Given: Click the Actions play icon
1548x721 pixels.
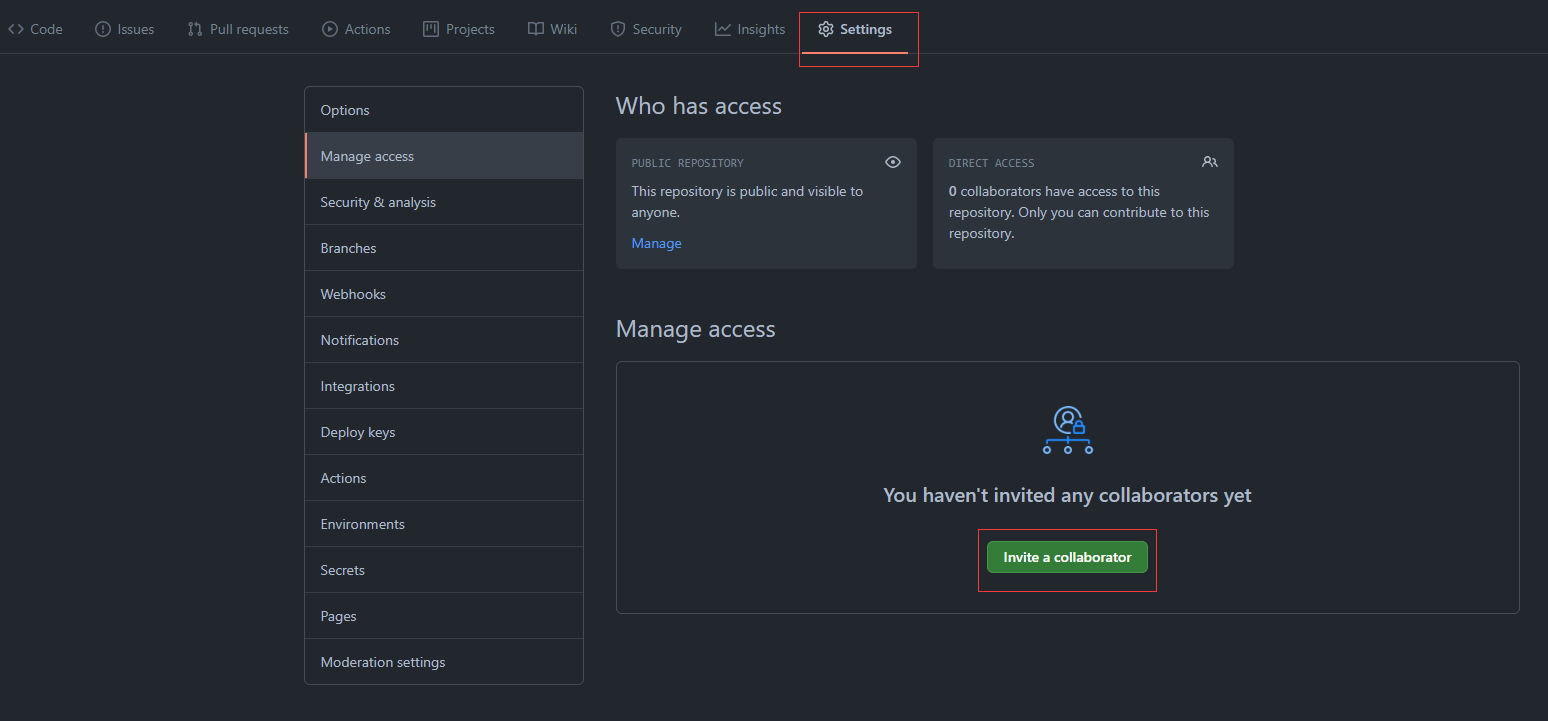Looking at the screenshot, I should [330, 29].
